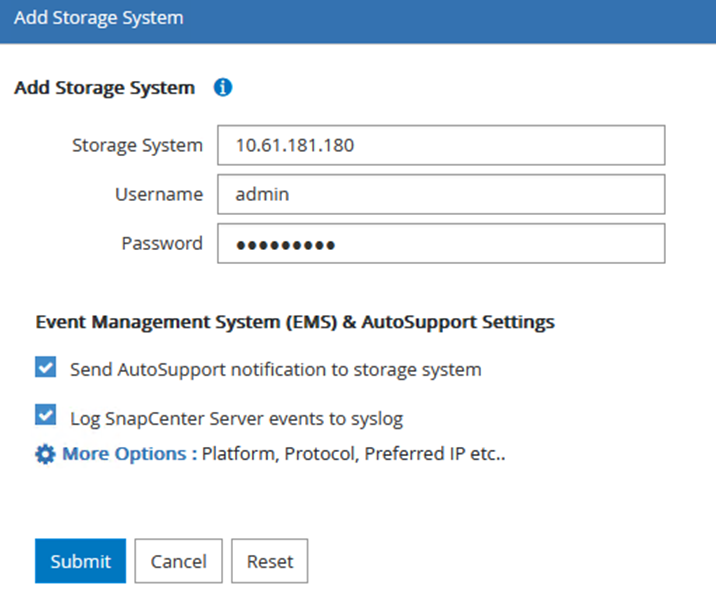Viewport: 716px width, 603px height.
Task: Click into the masked Password field
Action: pos(440,243)
